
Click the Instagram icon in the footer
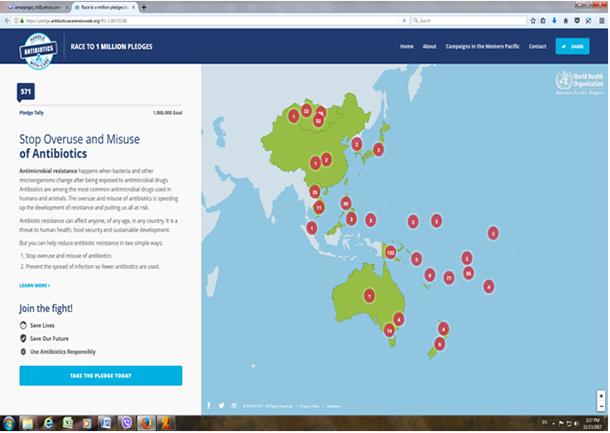click(x=233, y=405)
